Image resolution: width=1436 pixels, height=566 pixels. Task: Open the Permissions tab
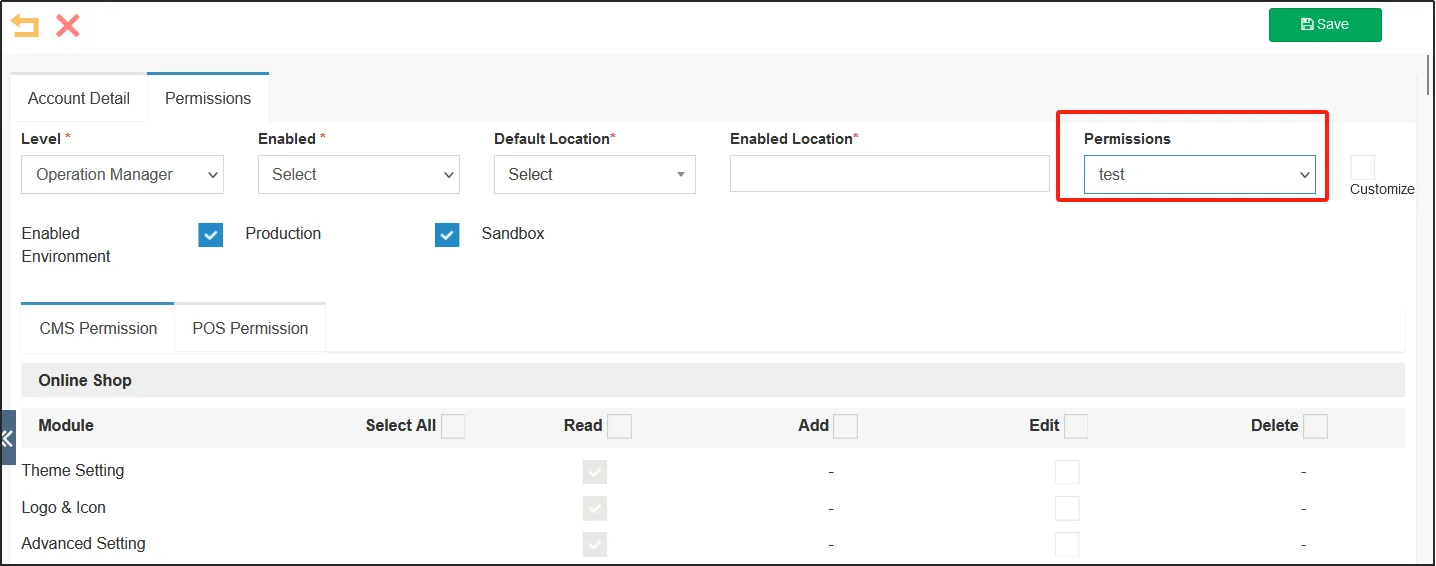[208, 98]
